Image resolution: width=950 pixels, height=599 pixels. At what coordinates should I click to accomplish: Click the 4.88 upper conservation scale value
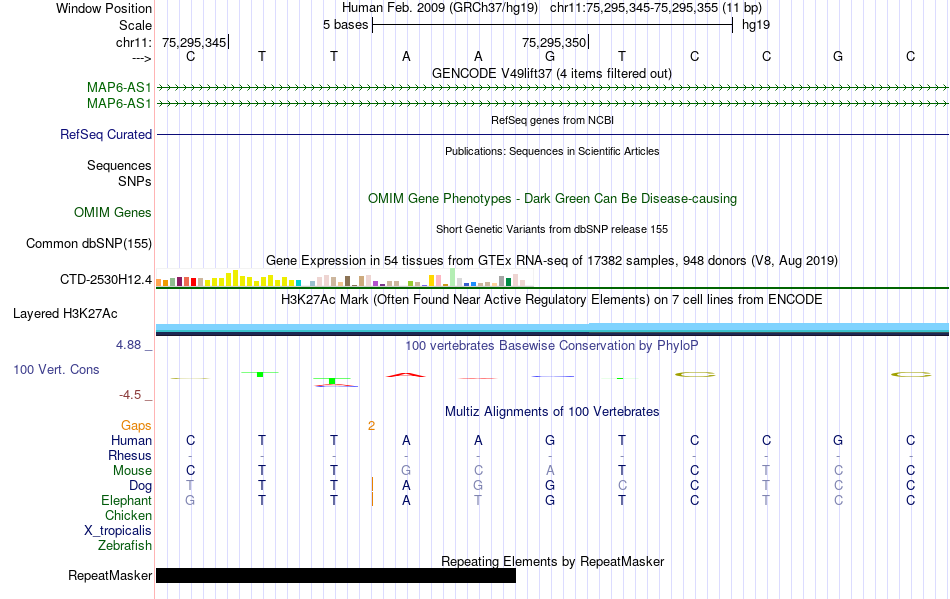pos(128,345)
